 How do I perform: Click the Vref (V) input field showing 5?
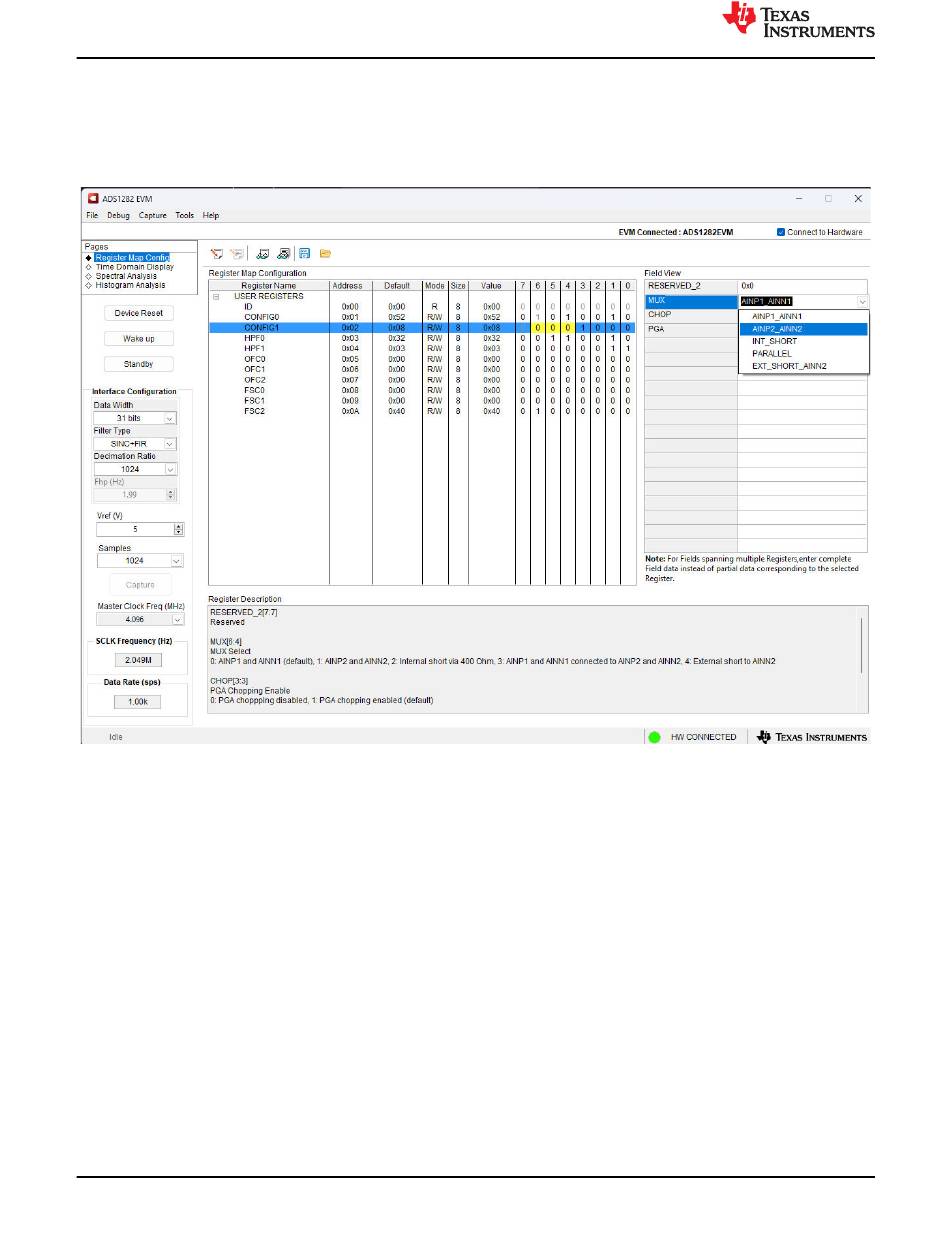tap(135, 529)
